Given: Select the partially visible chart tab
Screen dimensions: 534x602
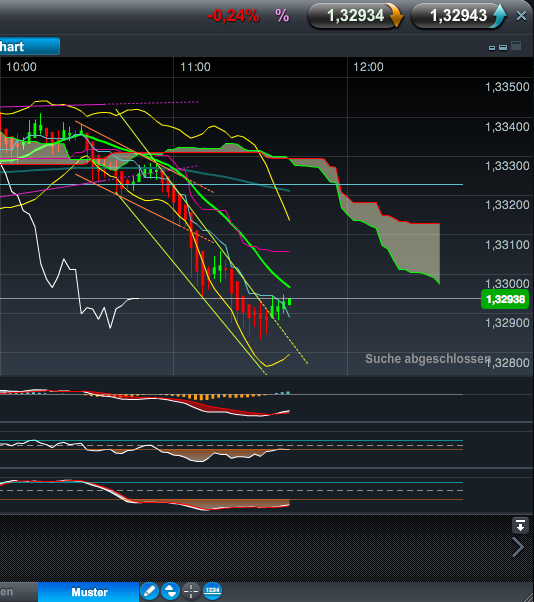Looking at the screenshot, I should 30,46.
